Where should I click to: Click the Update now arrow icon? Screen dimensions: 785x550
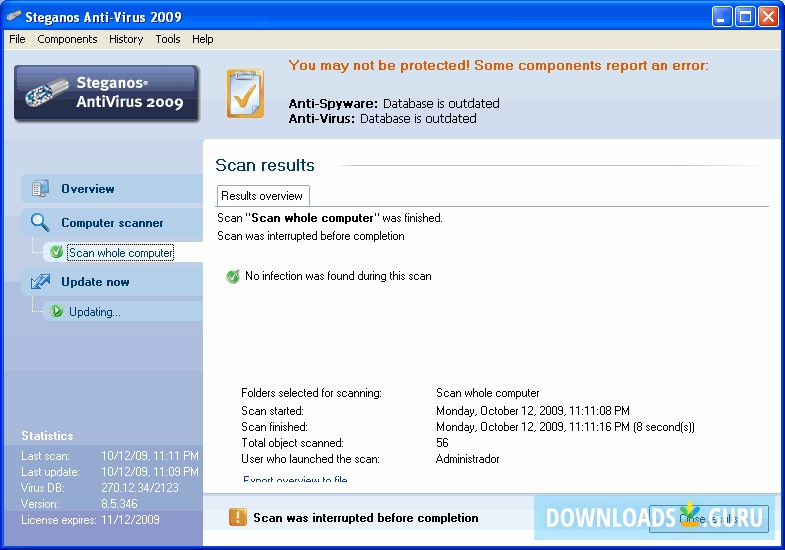coord(40,281)
